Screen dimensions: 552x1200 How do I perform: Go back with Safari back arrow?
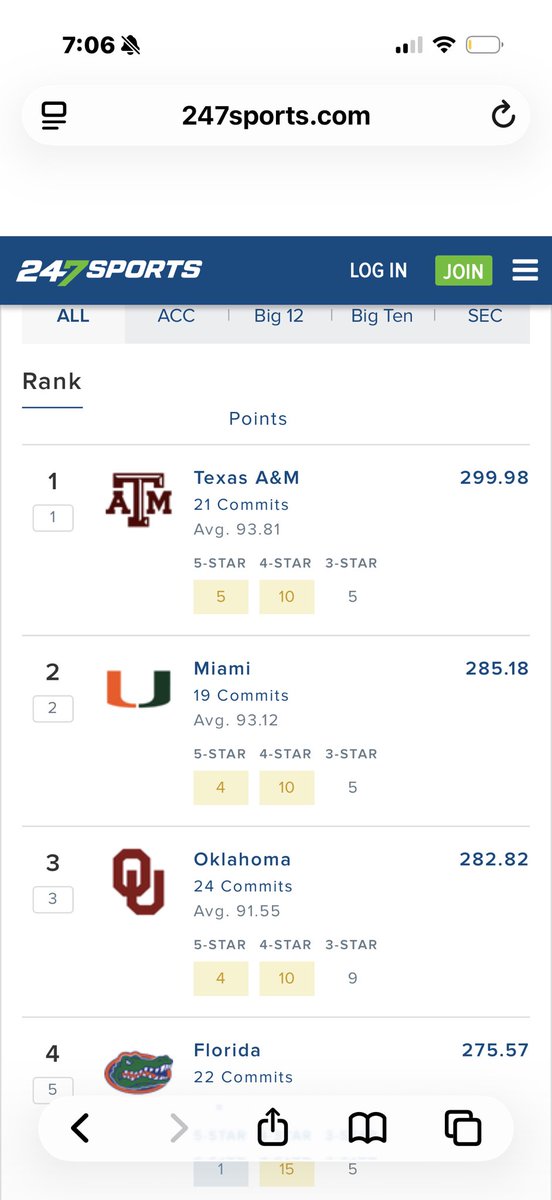pos(80,1128)
